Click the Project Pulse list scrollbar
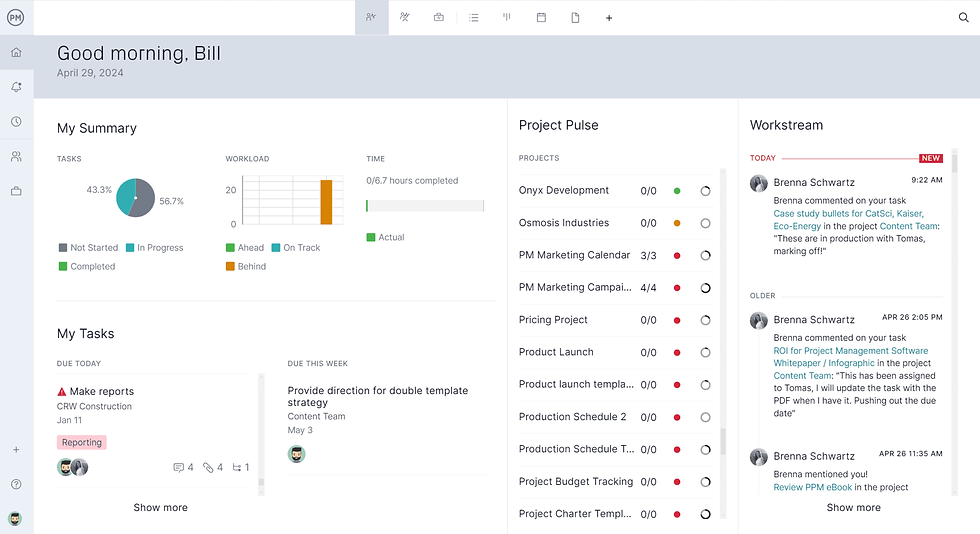This screenshot has width=980, height=534. tap(723, 440)
